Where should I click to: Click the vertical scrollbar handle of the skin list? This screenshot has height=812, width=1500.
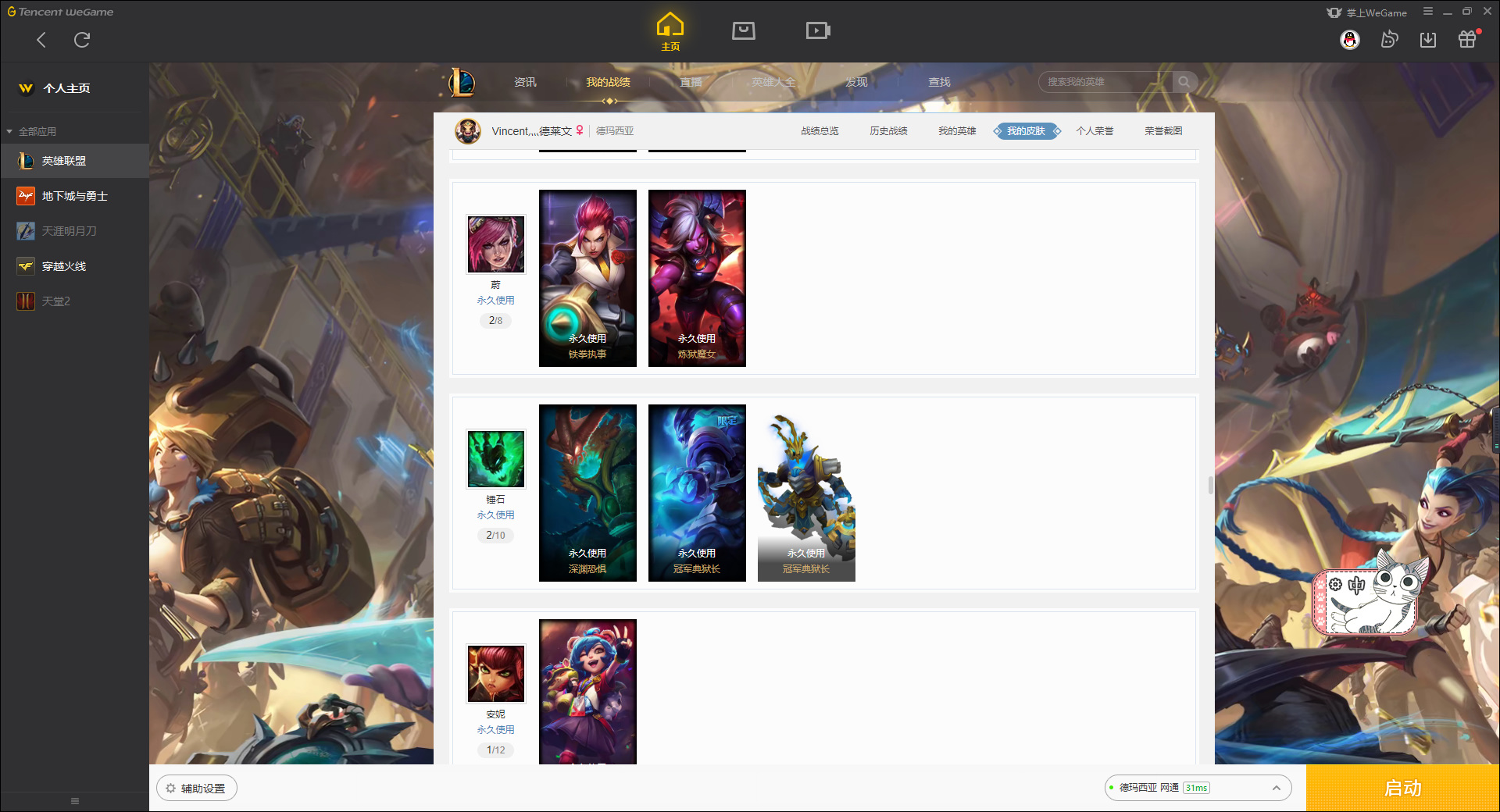1211,486
